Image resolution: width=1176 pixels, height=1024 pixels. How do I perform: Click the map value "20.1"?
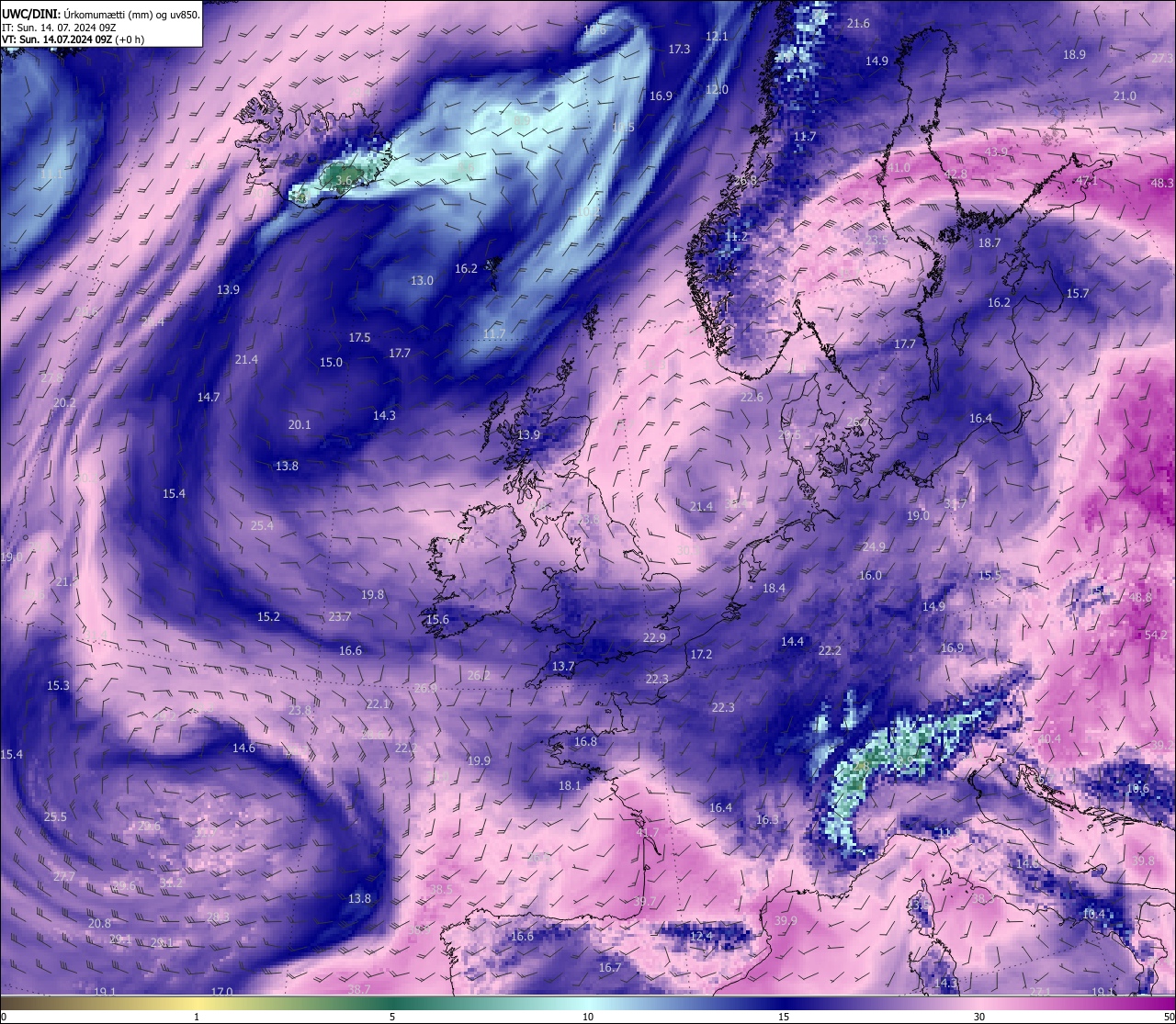tap(300, 425)
